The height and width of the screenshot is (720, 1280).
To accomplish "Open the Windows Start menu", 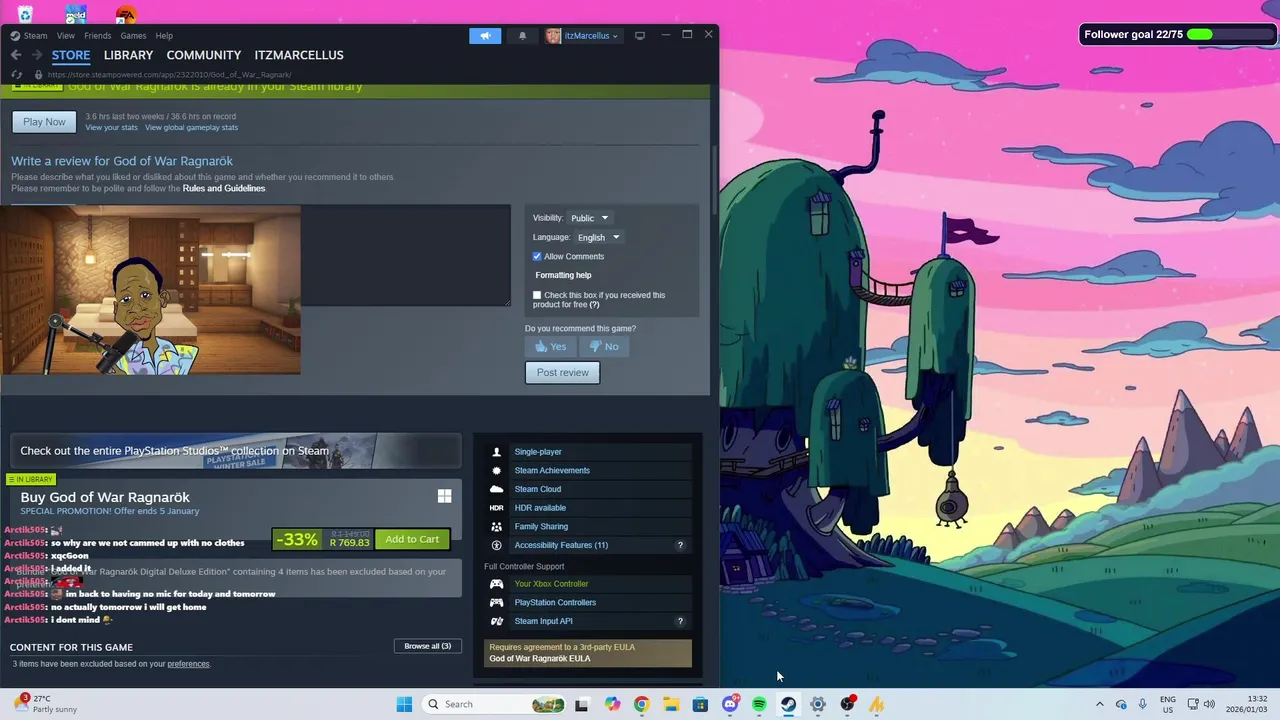I will point(404,704).
